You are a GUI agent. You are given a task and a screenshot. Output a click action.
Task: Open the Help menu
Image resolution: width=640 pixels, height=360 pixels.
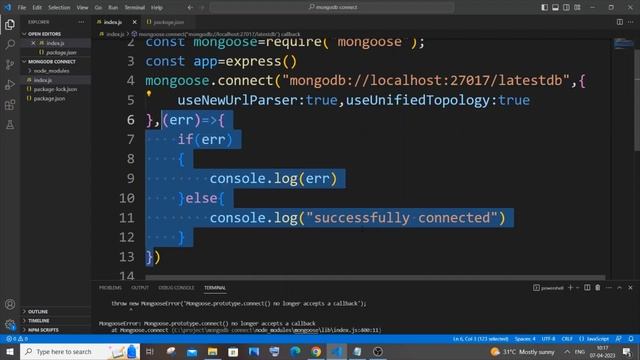pyautogui.click(x=157, y=7)
